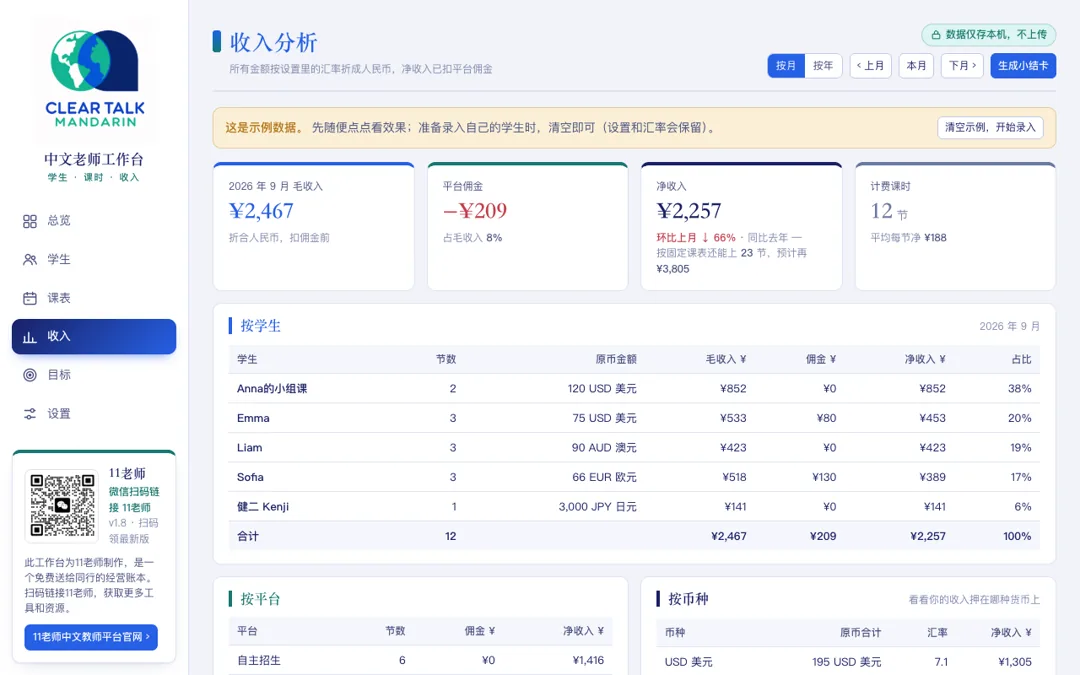Viewport: 1080px width, 675px height.
Task: Click 3,000 JPY 日元 amount cell
Action: click(x=597, y=507)
